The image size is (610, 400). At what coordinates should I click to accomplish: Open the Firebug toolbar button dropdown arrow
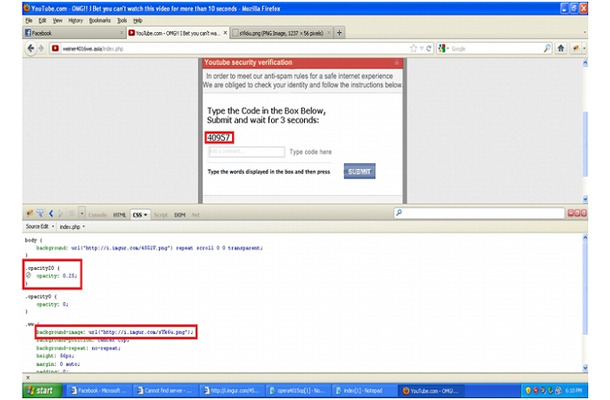(x=584, y=48)
